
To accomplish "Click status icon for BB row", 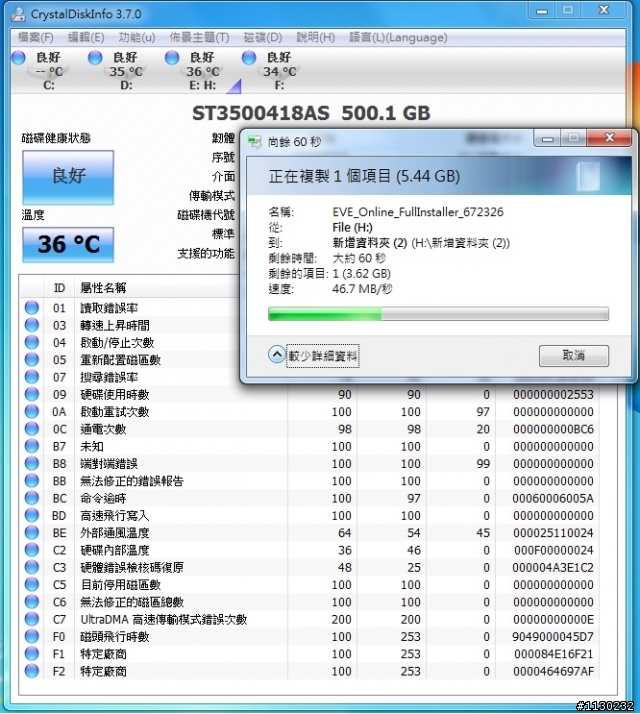I will click(x=31, y=481).
